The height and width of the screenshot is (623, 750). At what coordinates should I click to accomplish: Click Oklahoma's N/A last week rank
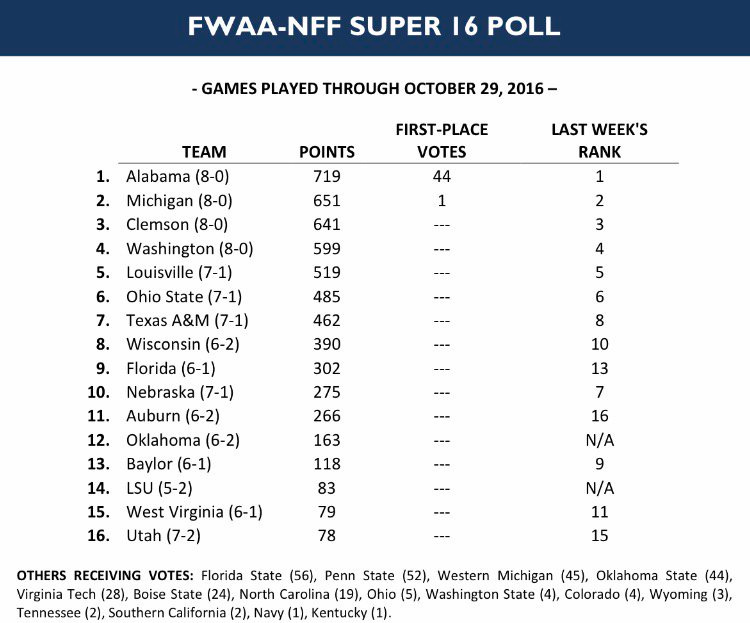coord(599,440)
